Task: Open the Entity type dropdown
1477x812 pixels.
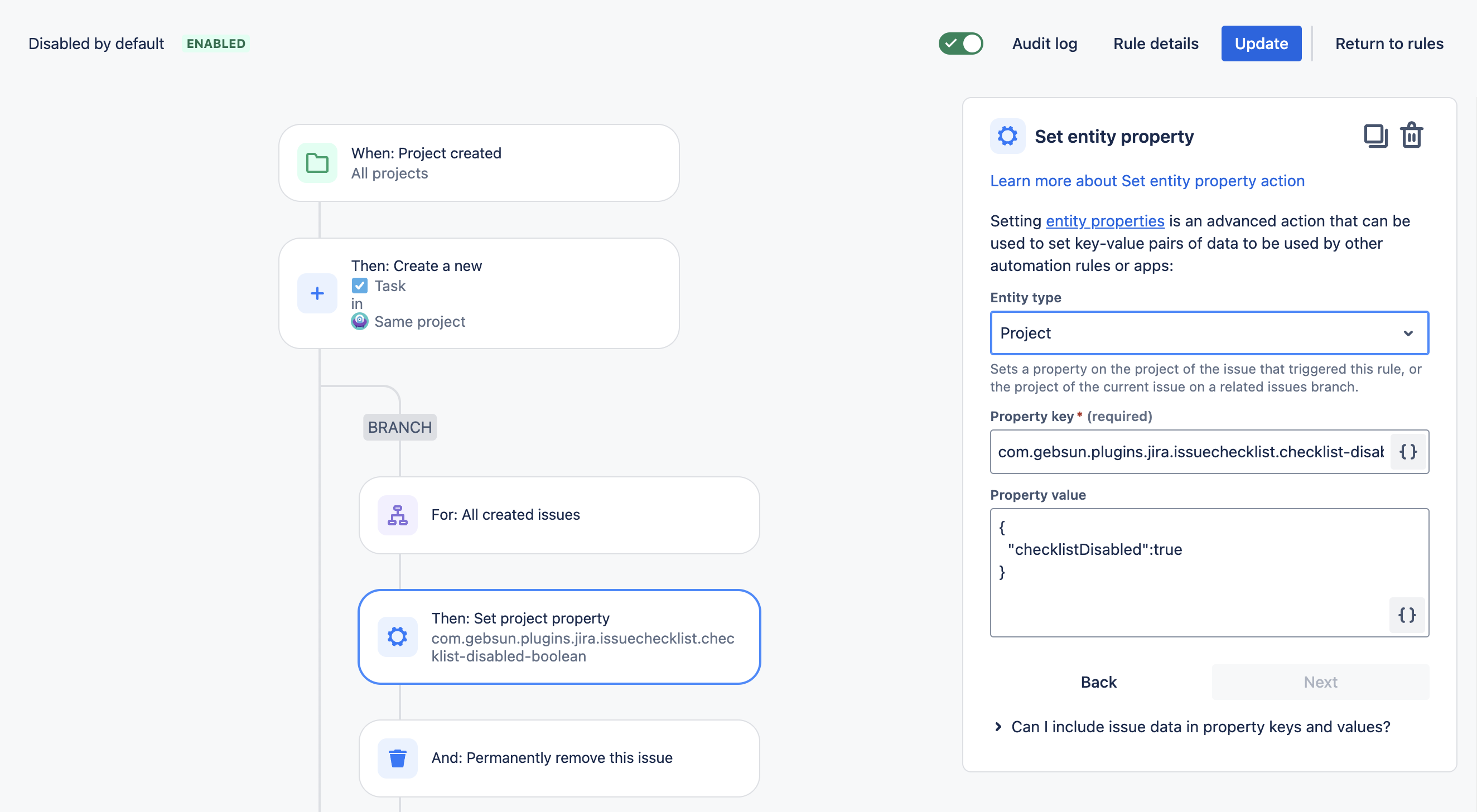Action: 1209,333
